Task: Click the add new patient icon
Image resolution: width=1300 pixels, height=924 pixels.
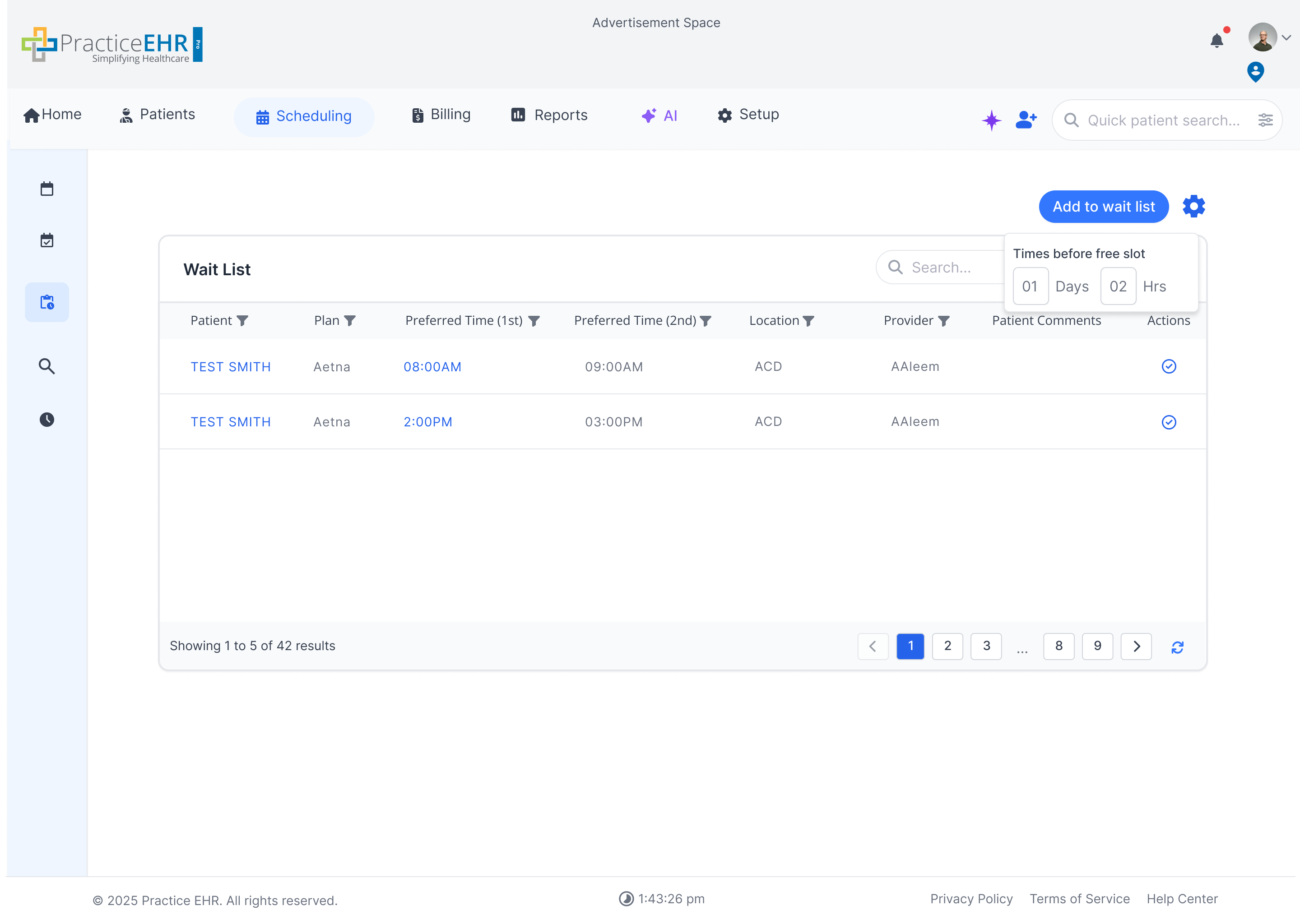Action: (x=1026, y=120)
